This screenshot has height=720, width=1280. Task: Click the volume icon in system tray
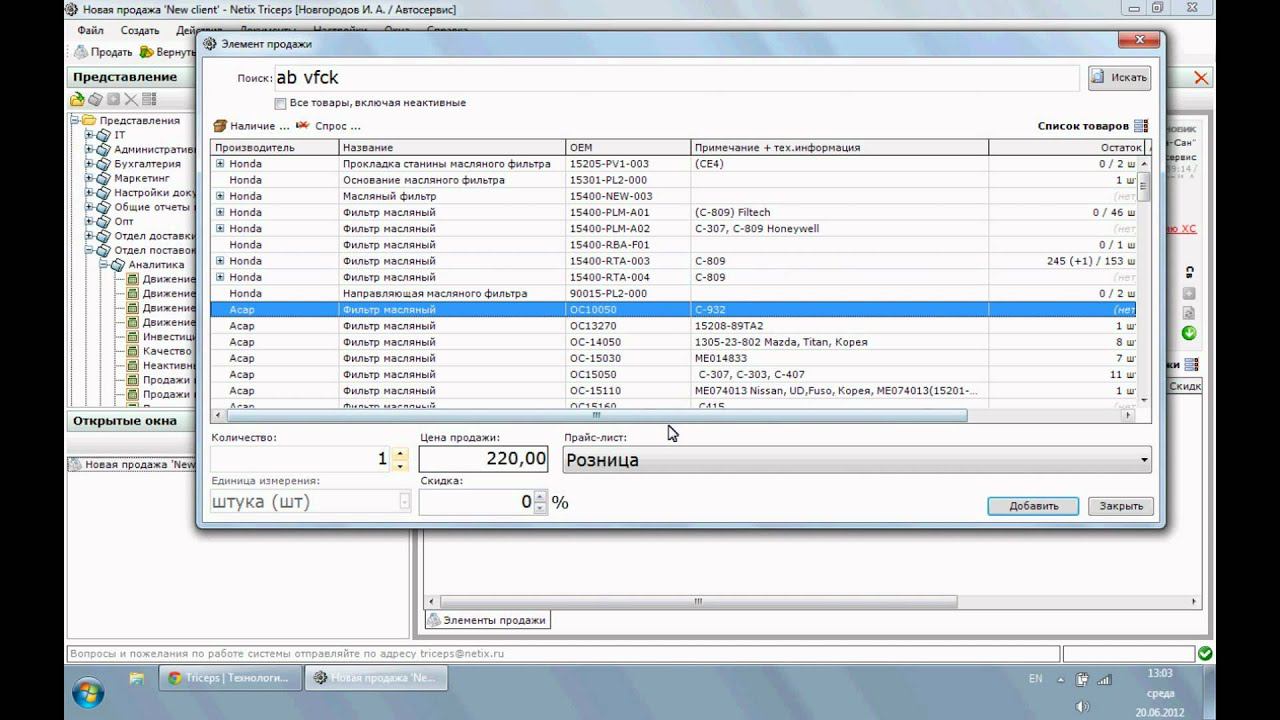tap(1082, 706)
